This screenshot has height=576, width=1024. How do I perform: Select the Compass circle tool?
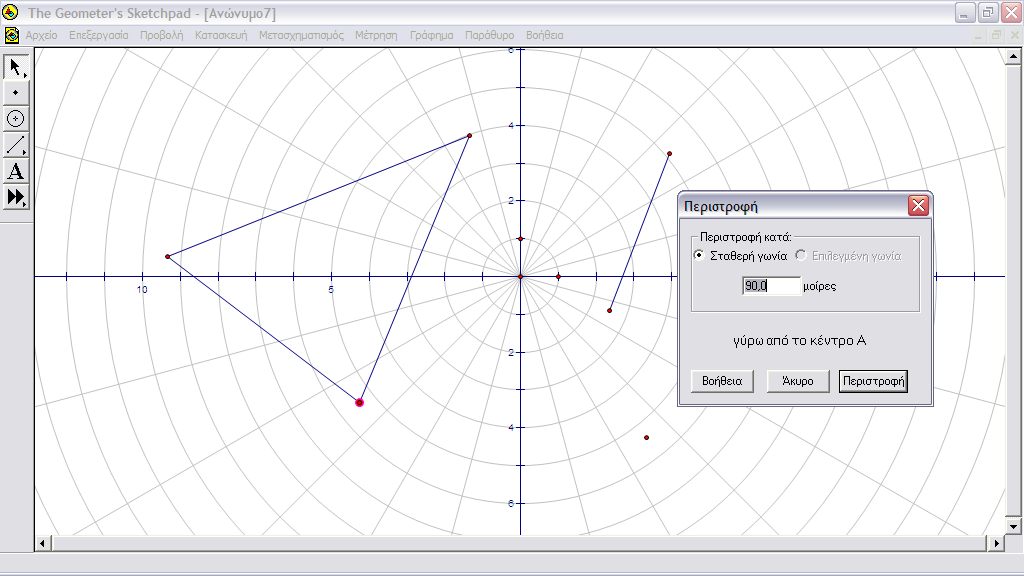click(x=16, y=119)
